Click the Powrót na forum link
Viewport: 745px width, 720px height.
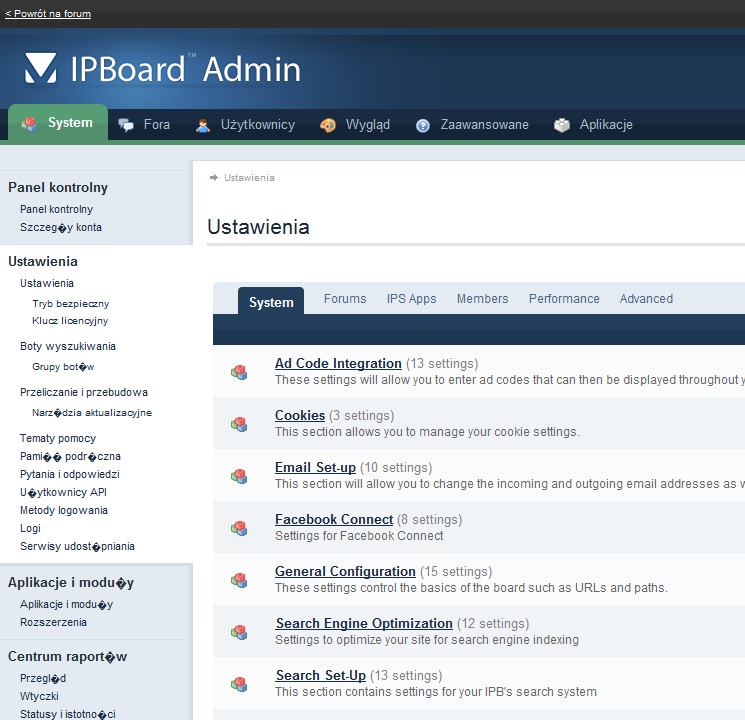point(48,14)
